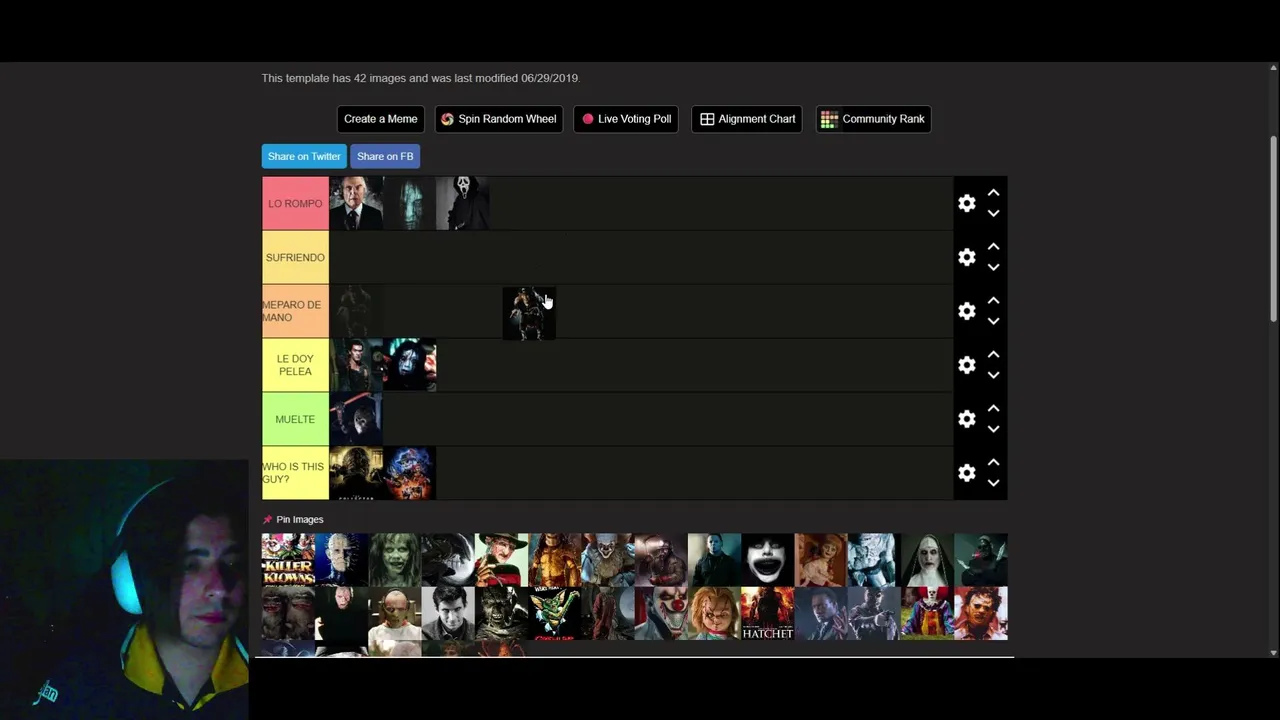
Task: Open settings gear for WHO IS THIS GUY tier
Action: [x=966, y=473]
